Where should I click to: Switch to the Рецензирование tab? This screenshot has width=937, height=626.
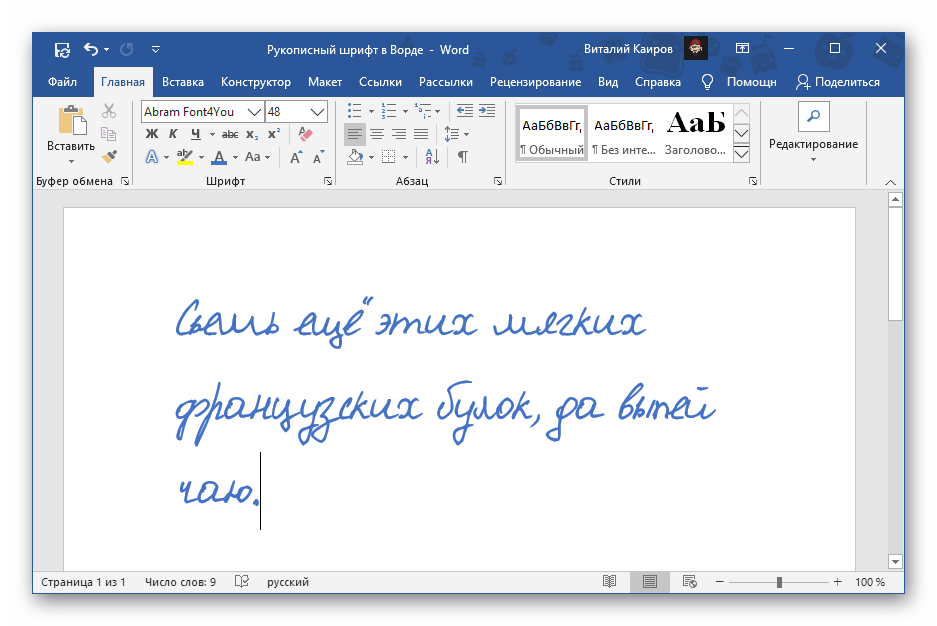pos(535,82)
